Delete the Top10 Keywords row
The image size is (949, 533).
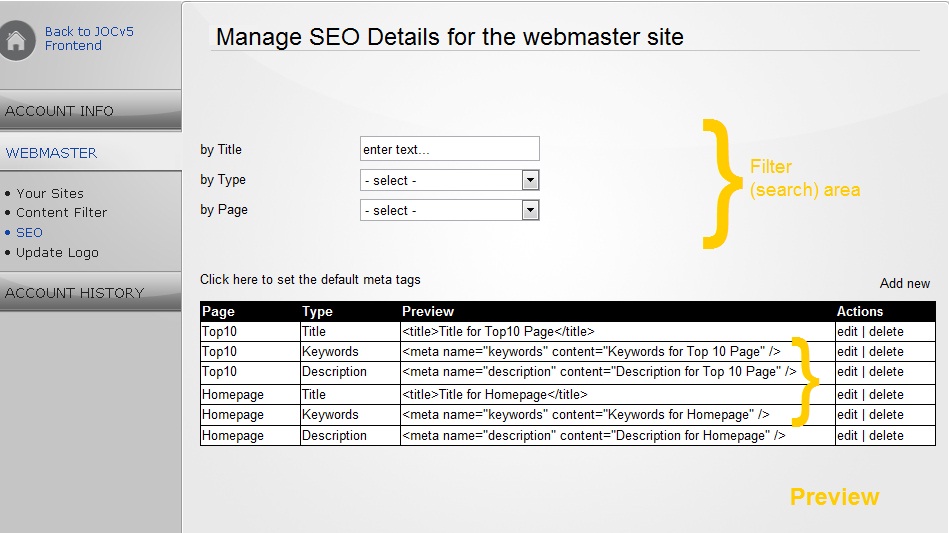[886, 352]
